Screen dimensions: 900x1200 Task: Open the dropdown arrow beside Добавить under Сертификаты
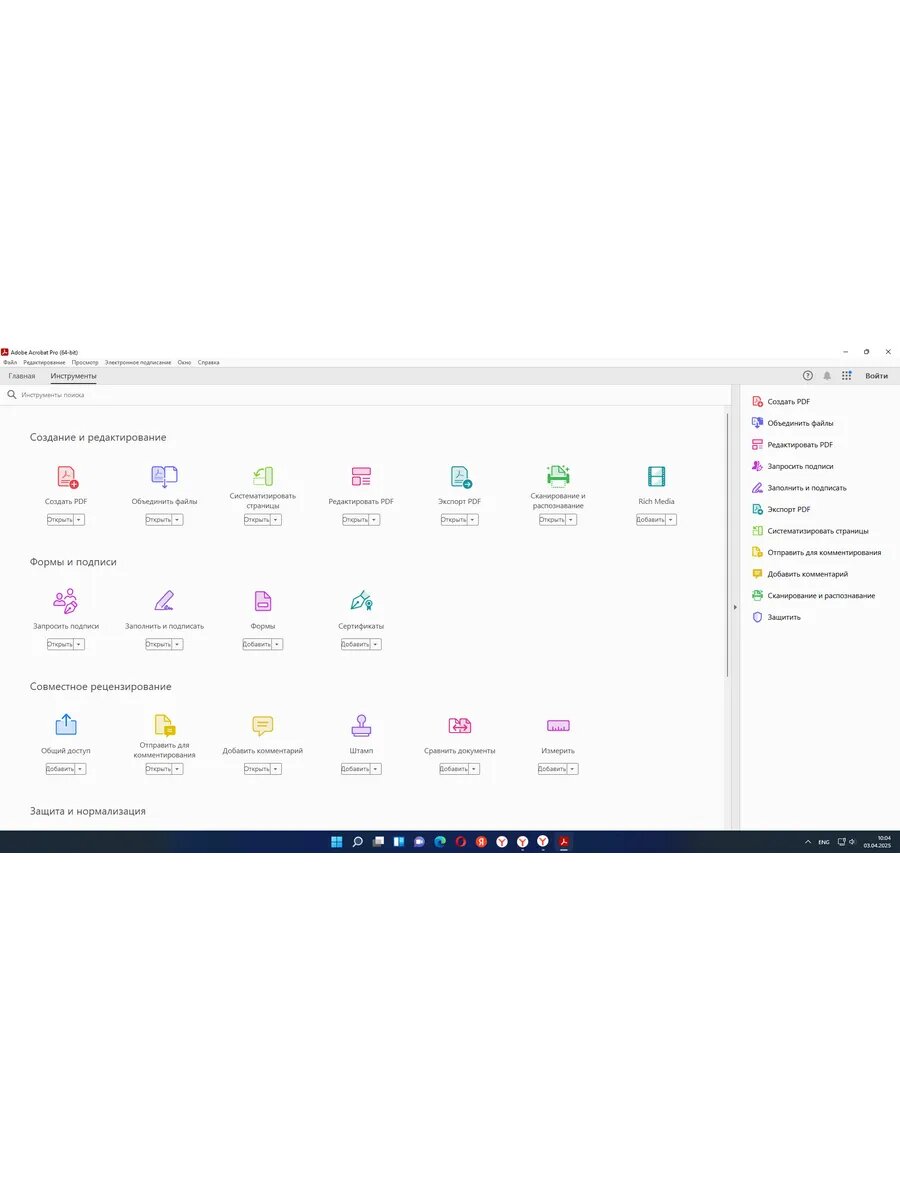[x=376, y=644]
